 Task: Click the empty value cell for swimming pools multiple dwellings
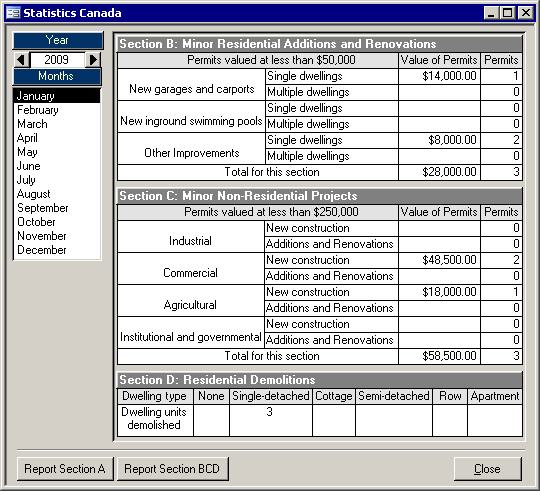tap(439, 124)
